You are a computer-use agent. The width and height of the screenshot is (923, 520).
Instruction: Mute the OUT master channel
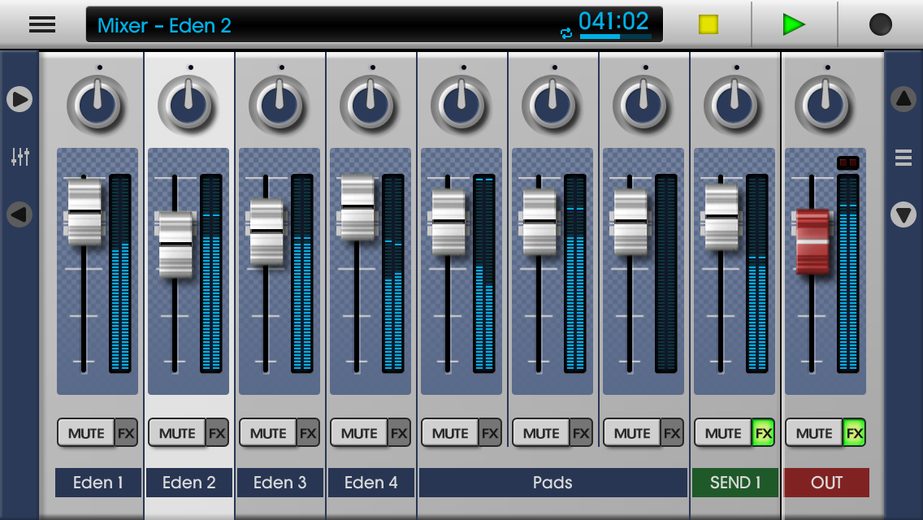tap(814, 433)
